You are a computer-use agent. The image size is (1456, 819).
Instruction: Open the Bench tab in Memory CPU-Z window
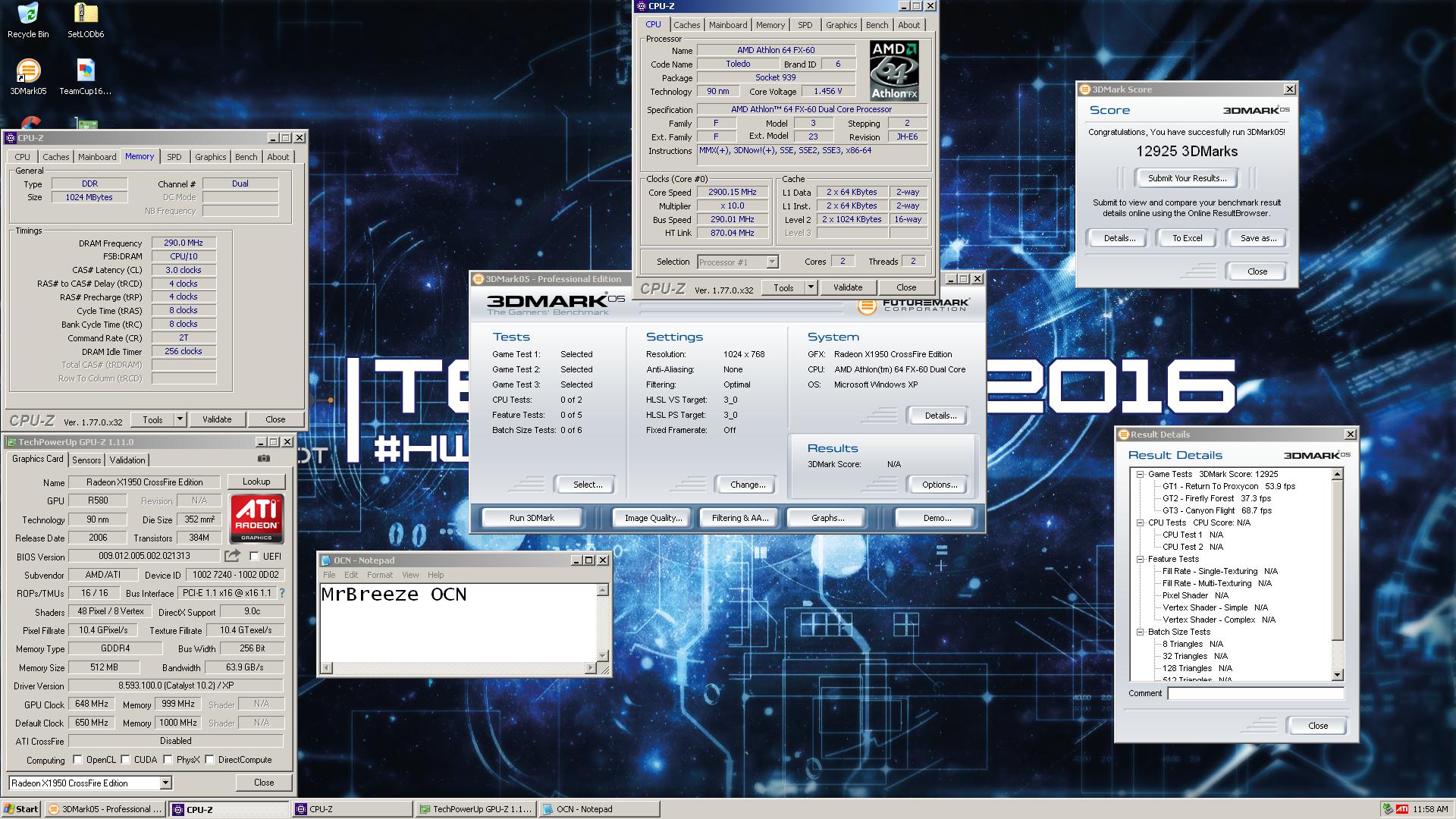pyautogui.click(x=246, y=157)
